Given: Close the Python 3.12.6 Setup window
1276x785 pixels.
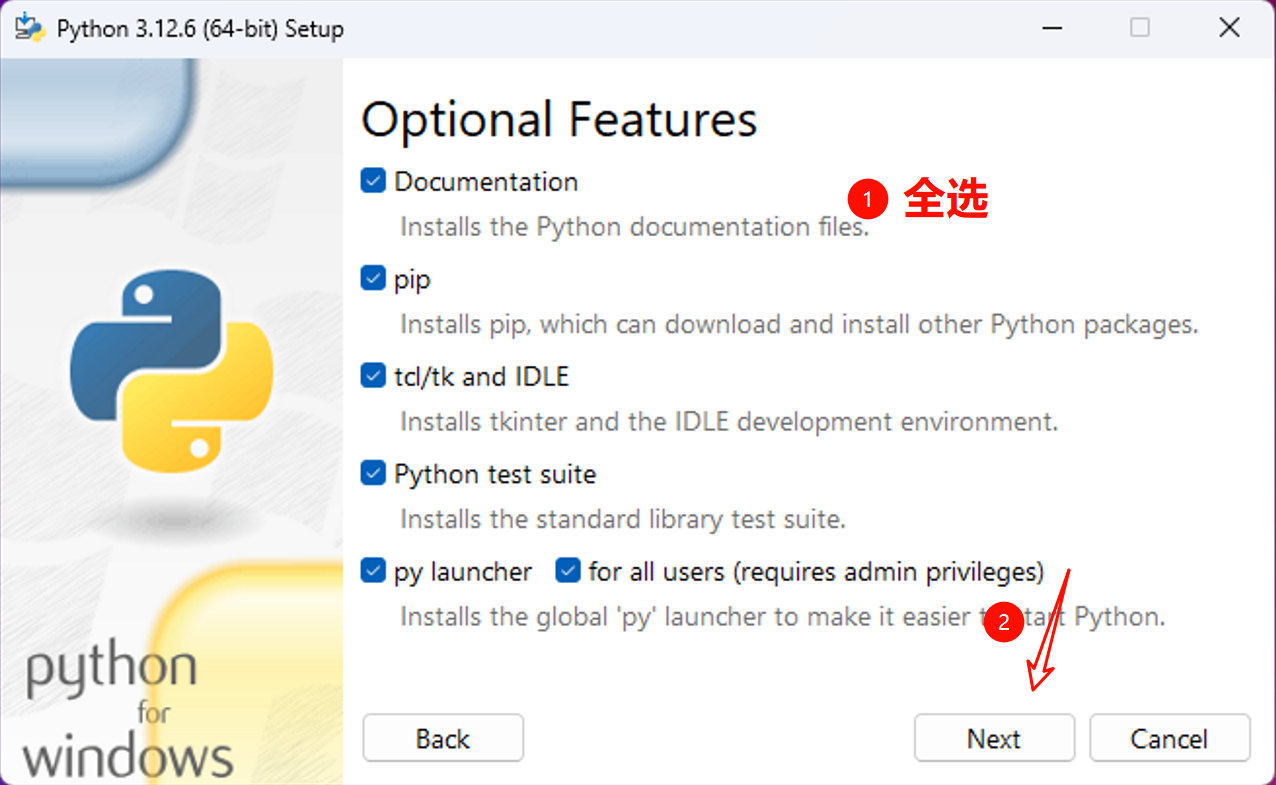Looking at the screenshot, I should point(1229,28).
